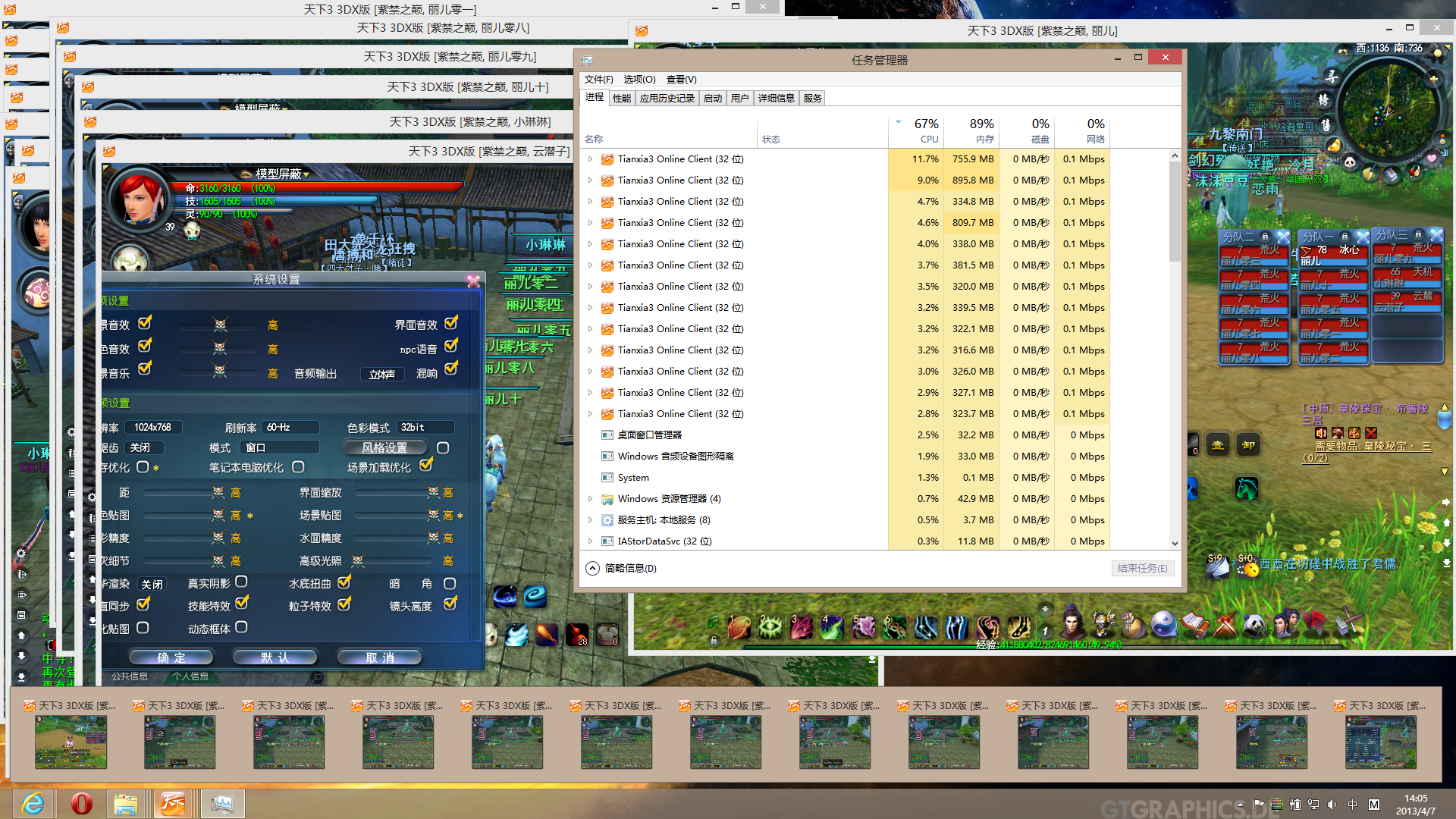Click the Tianxia3 game icon in the taskbar
Image resolution: width=1456 pixels, height=819 pixels.
click(173, 803)
